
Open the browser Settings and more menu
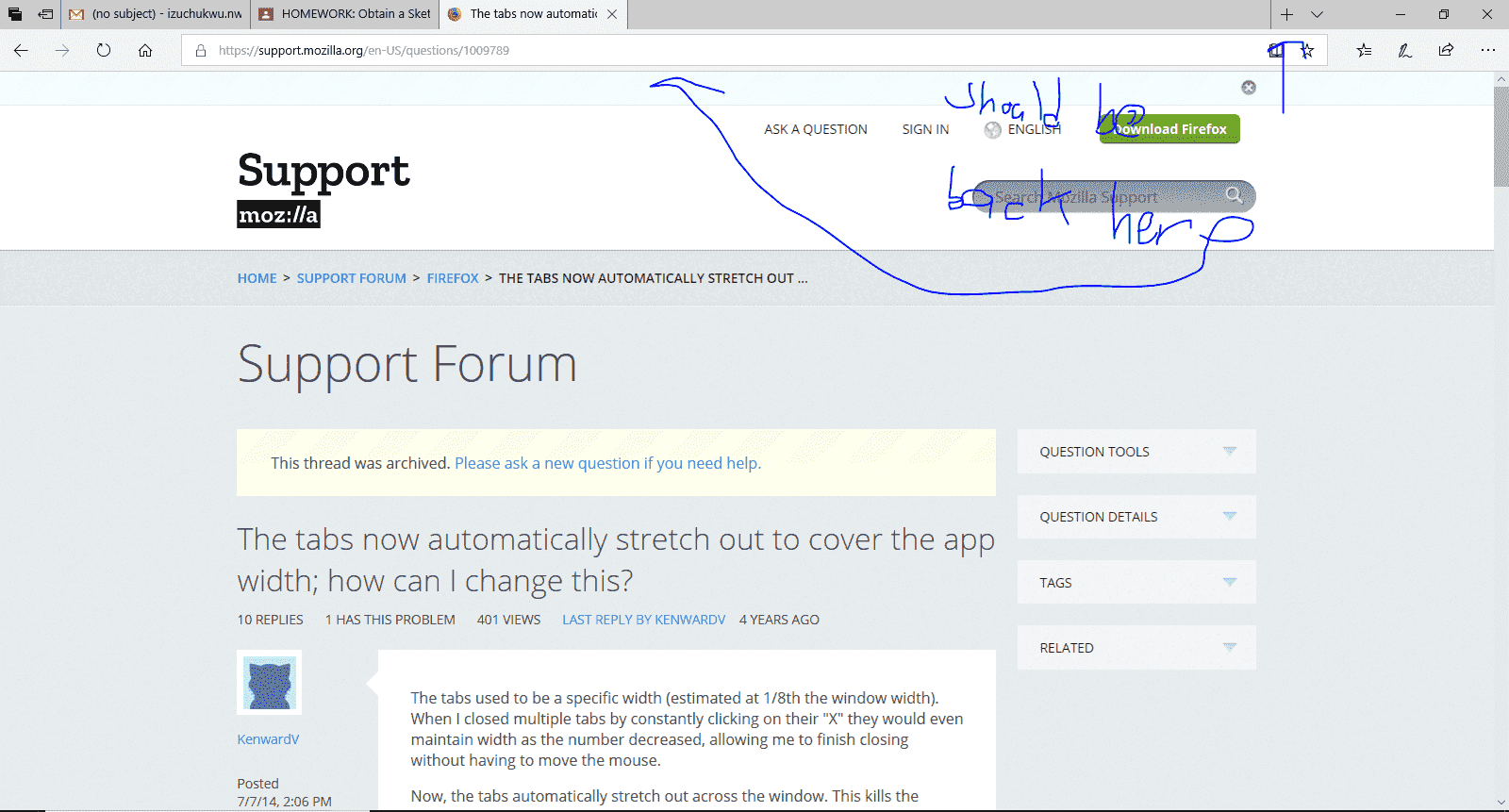pos(1487,51)
